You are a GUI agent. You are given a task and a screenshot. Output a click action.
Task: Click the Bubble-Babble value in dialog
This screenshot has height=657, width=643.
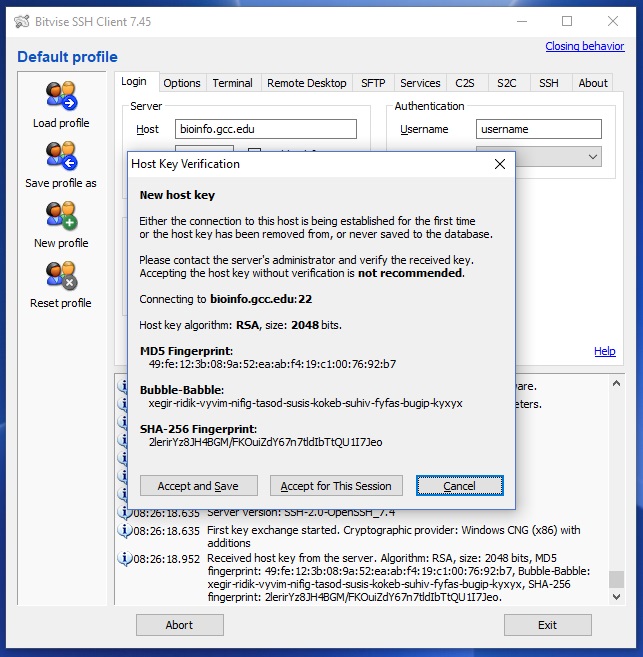point(305,403)
